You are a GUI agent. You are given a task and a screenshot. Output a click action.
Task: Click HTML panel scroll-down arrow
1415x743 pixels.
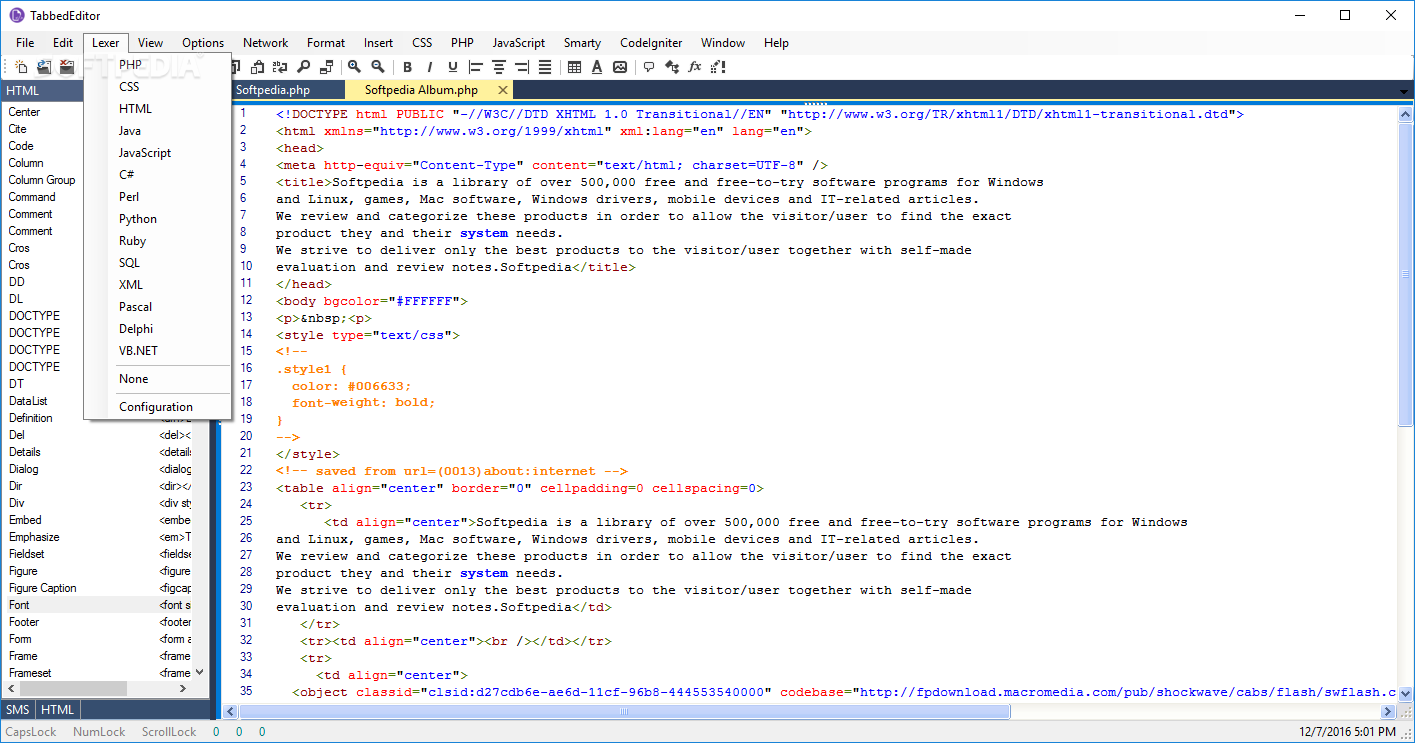pos(199,673)
